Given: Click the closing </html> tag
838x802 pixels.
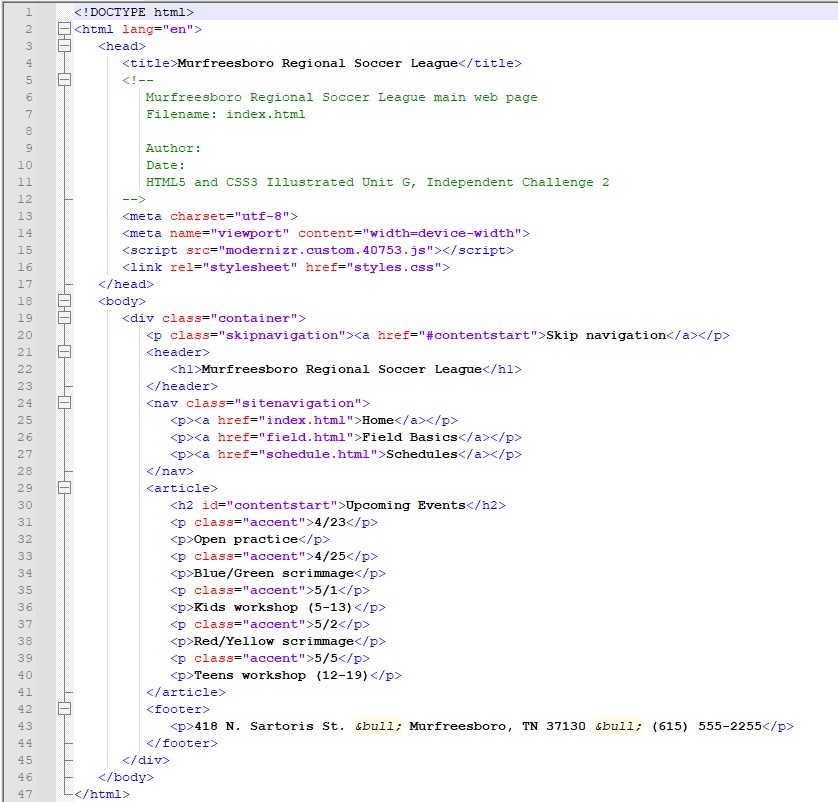Looking at the screenshot, I should click(x=102, y=794).
